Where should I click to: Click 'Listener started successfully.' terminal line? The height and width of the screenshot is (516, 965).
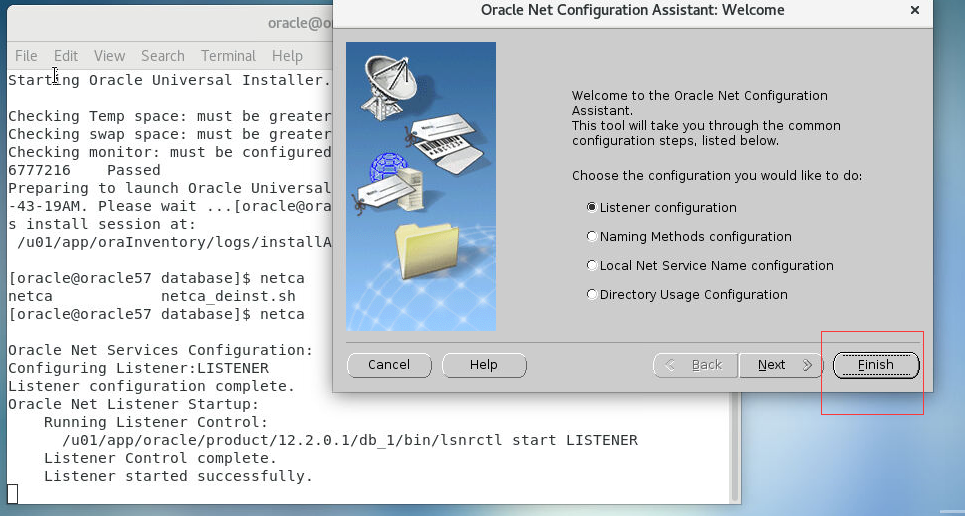coord(178,476)
